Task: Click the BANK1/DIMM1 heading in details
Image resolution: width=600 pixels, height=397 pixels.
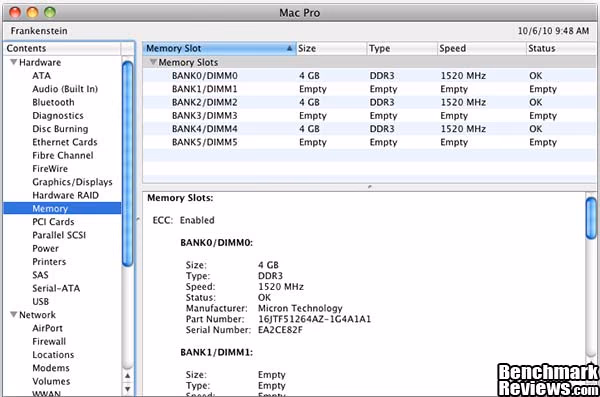Action: pyautogui.click(x=217, y=352)
